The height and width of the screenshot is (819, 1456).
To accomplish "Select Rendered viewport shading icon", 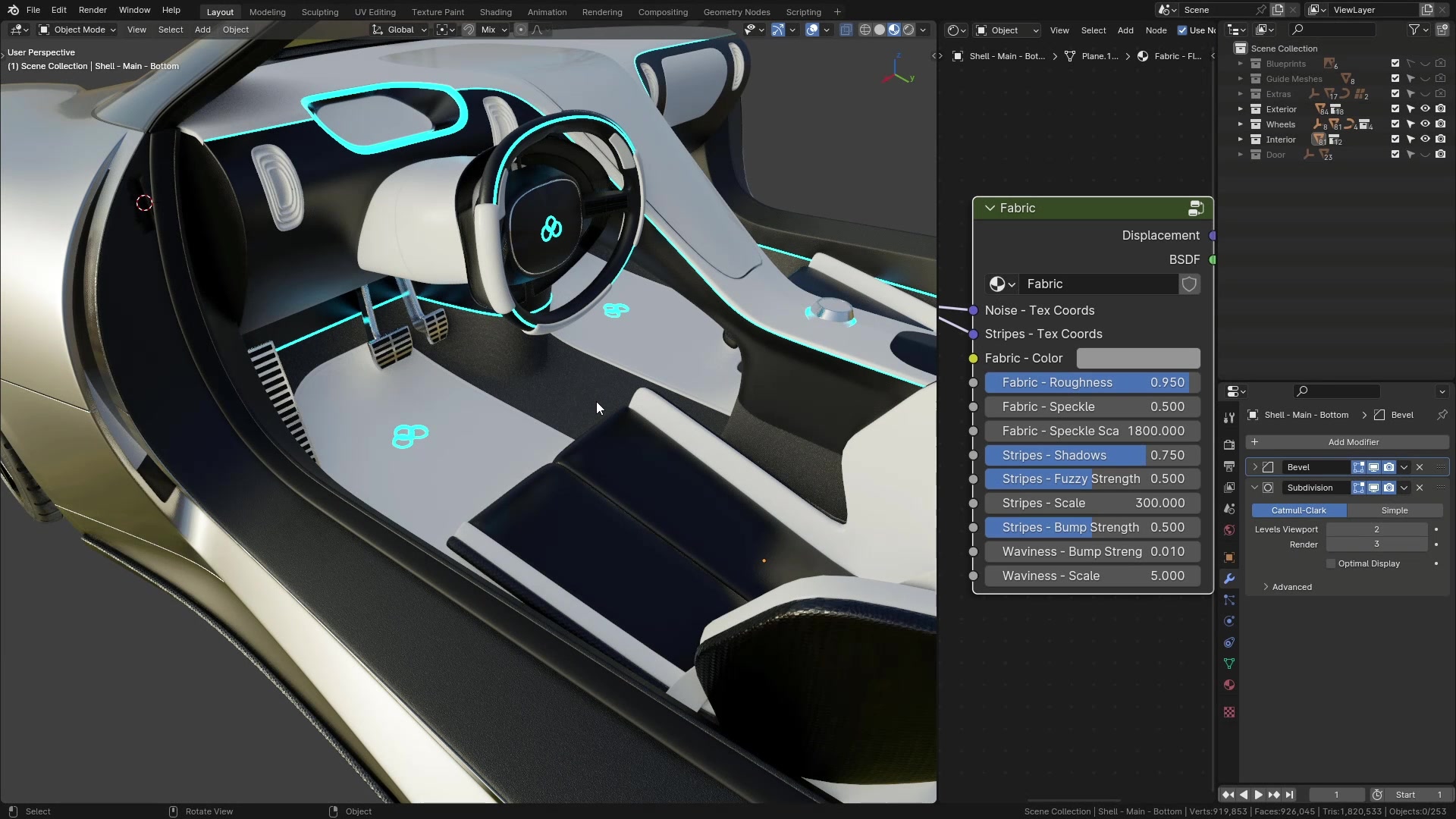I will tap(908, 30).
